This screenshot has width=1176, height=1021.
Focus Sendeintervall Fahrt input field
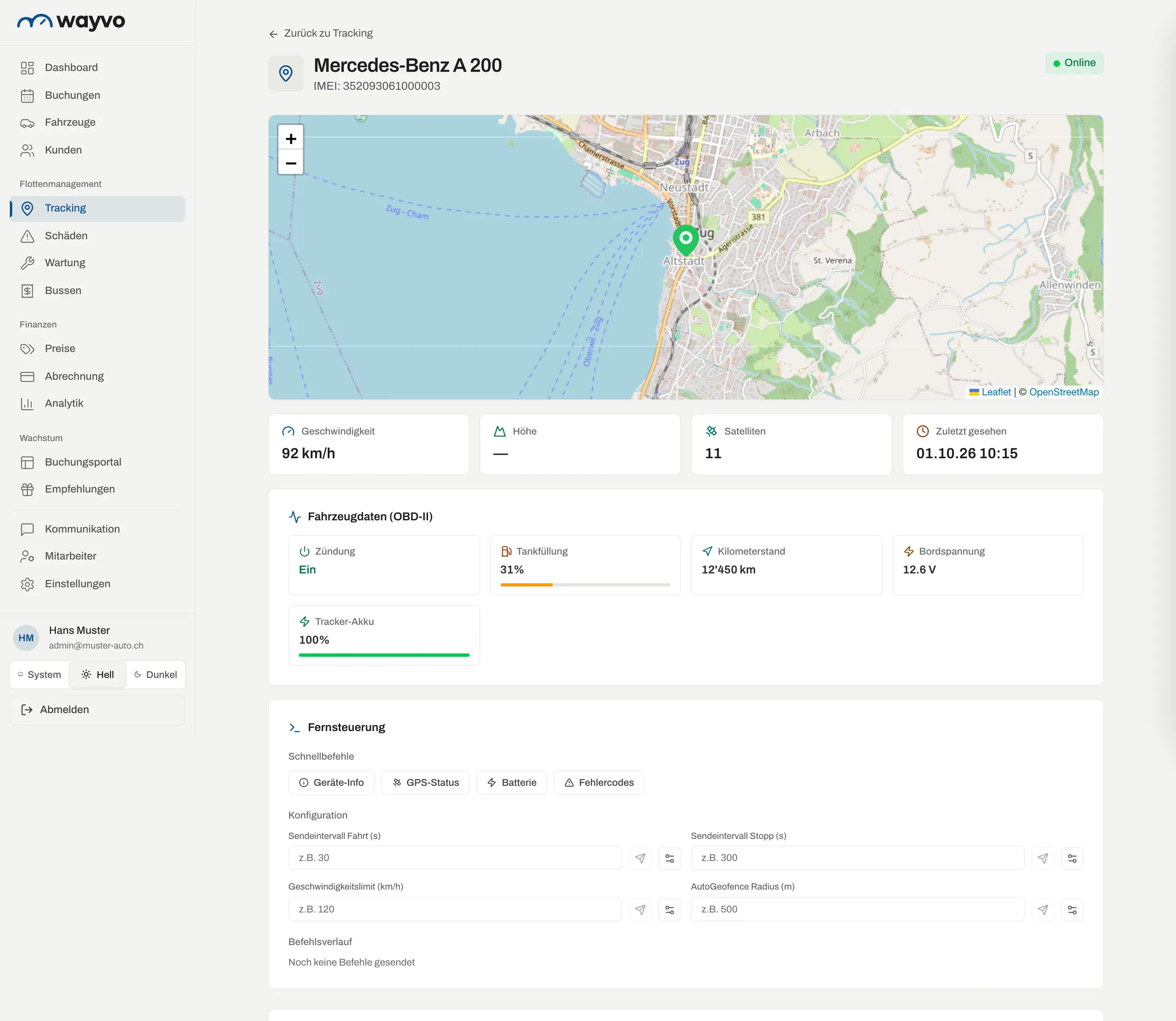[x=455, y=858]
